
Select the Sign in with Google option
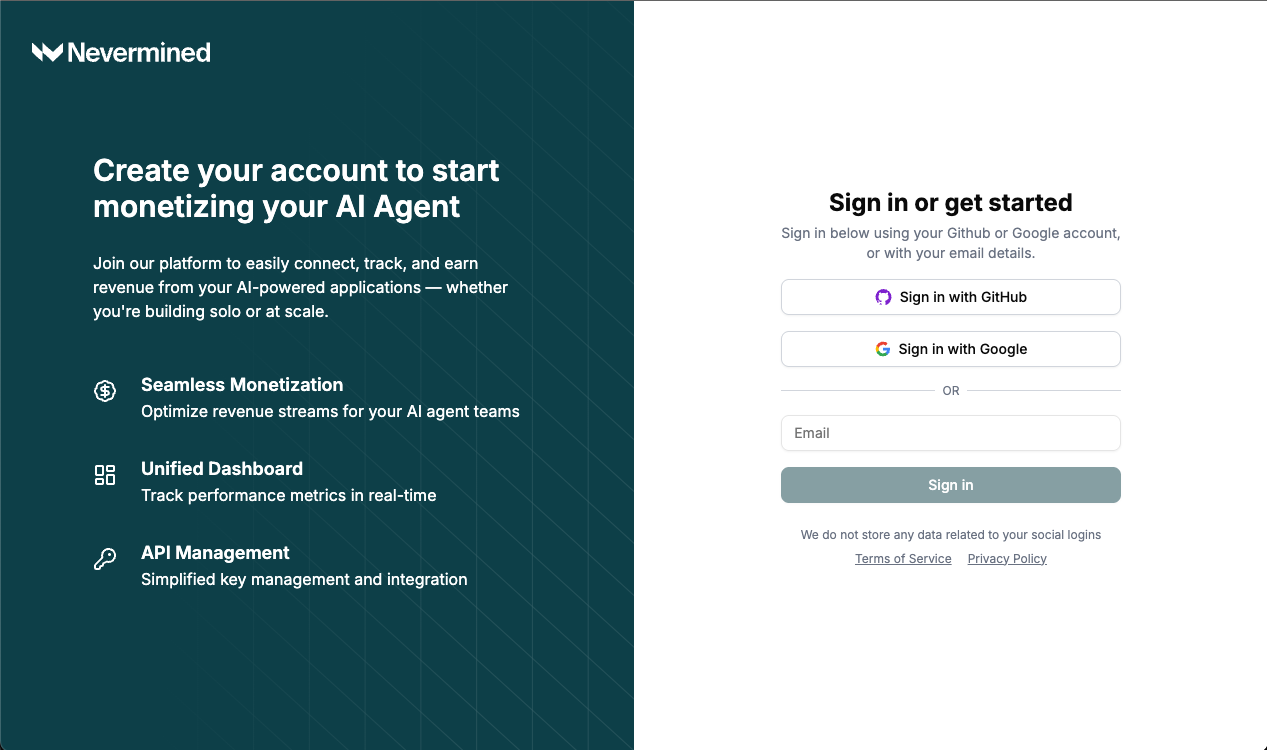pyautogui.click(x=950, y=349)
